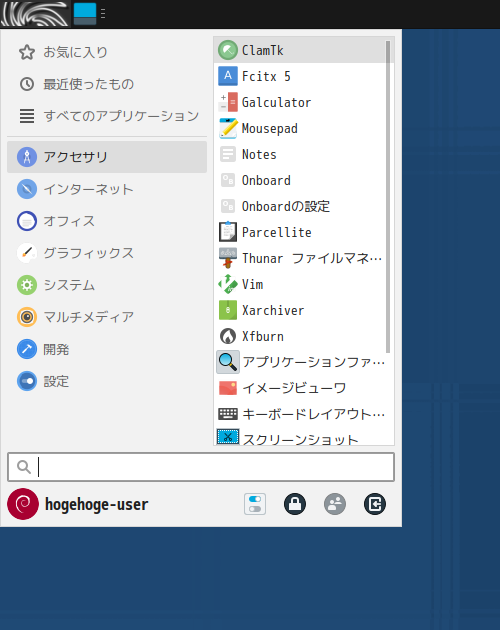Click the log out icon button
Image resolution: width=500 pixels, height=630 pixels.
(375, 504)
